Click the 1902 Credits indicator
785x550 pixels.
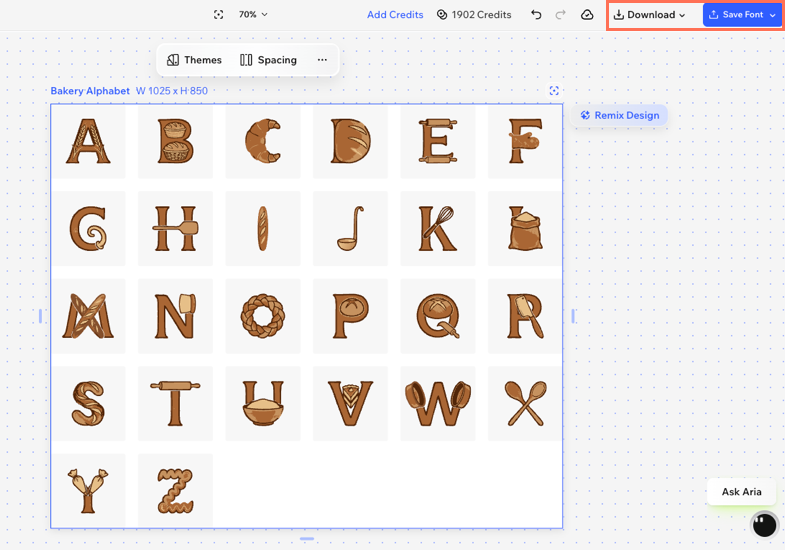point(474,15)
